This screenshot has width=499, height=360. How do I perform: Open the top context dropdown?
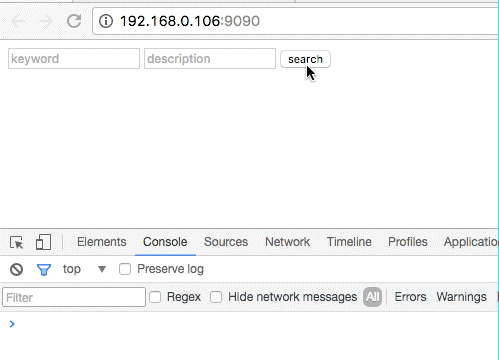[84, 269]
